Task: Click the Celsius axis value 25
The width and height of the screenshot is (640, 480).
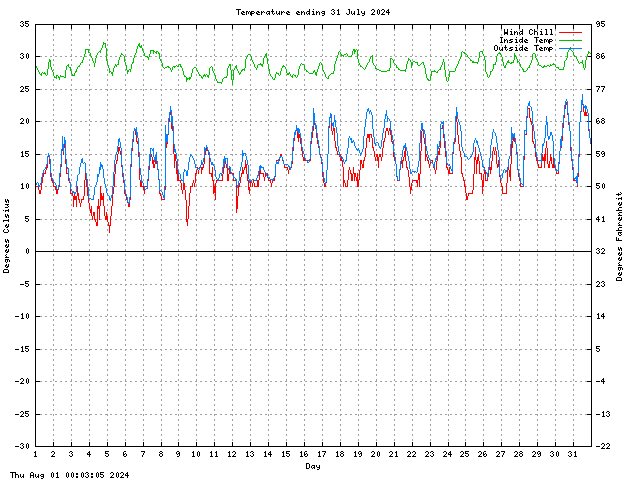Action: pyautogui.click(x=24, y=89)
